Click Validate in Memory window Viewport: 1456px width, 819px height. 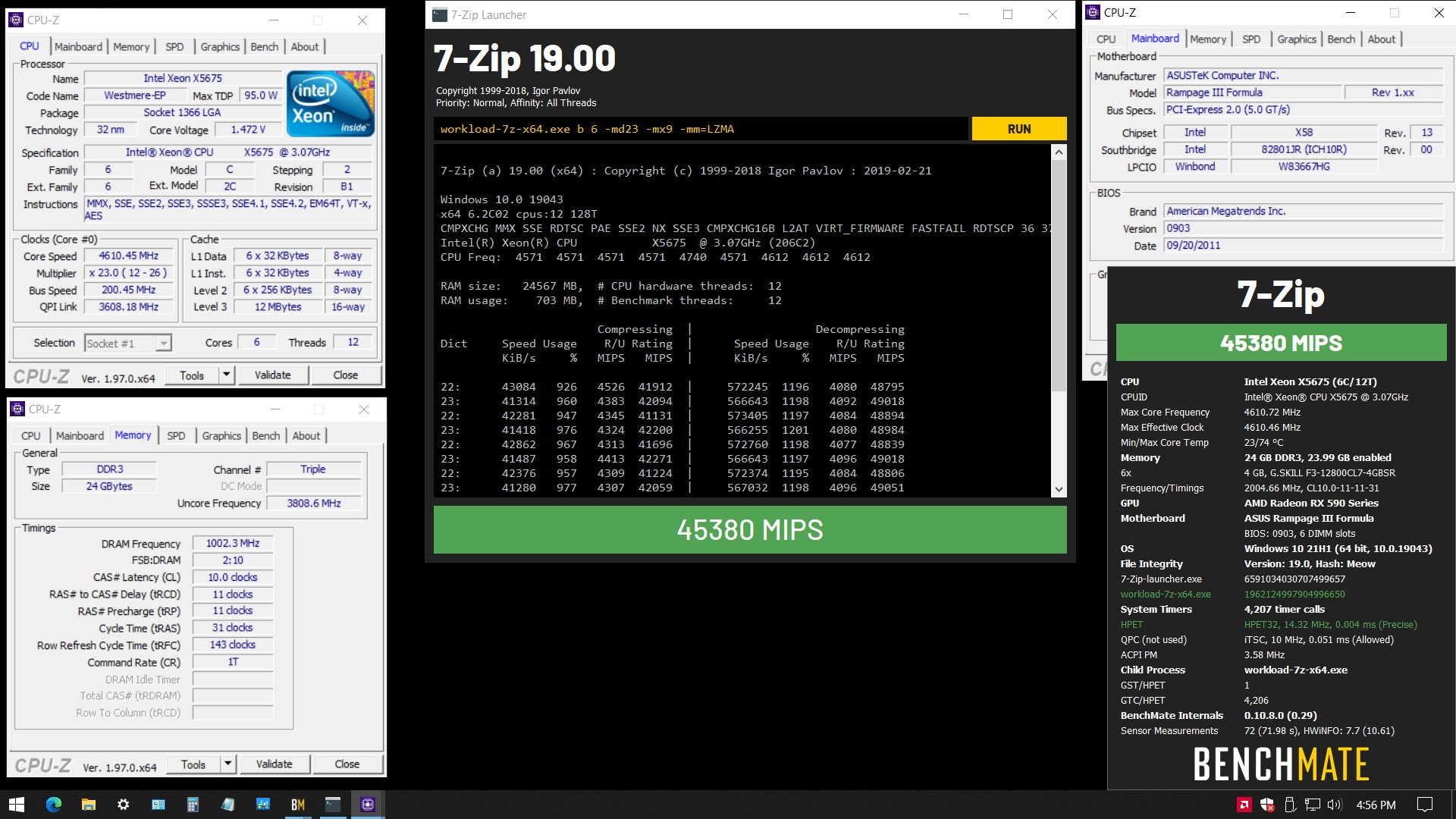point(274,764)
